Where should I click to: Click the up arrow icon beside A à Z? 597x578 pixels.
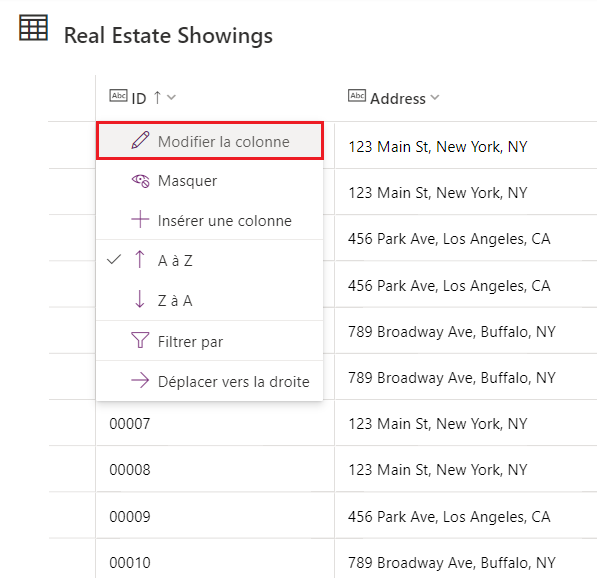tap(140, 259)
